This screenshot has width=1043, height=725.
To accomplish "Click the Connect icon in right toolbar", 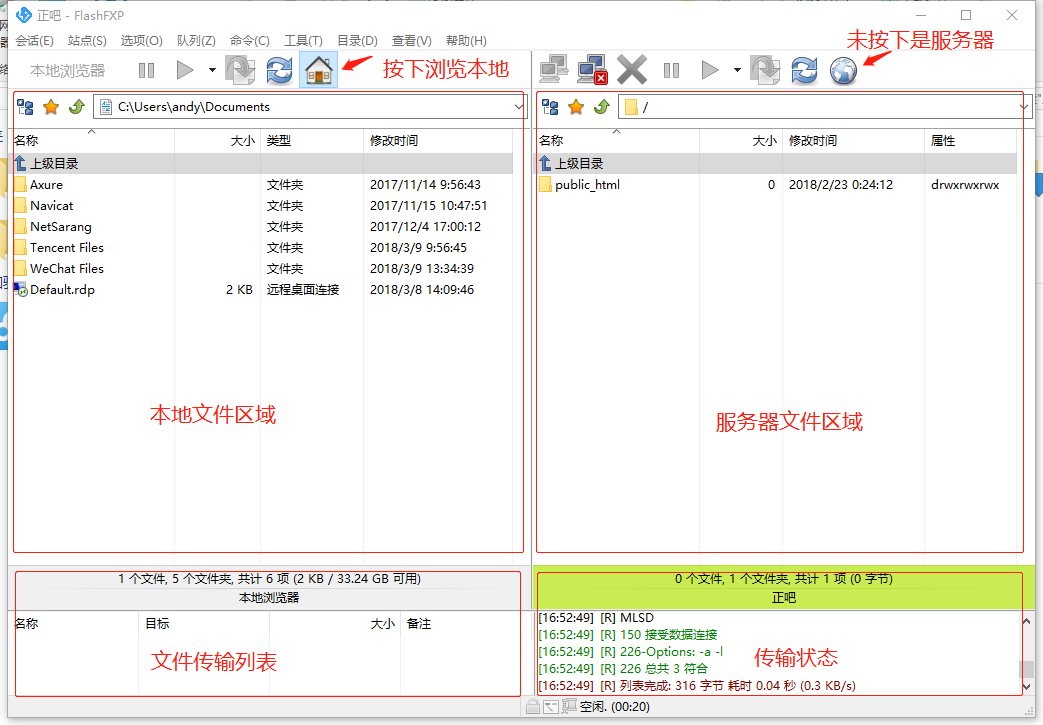I will tap(553, 70).
